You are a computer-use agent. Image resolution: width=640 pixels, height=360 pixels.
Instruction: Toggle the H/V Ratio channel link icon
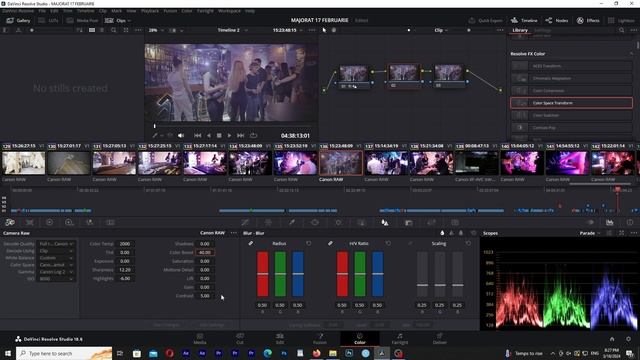[330, 243]
